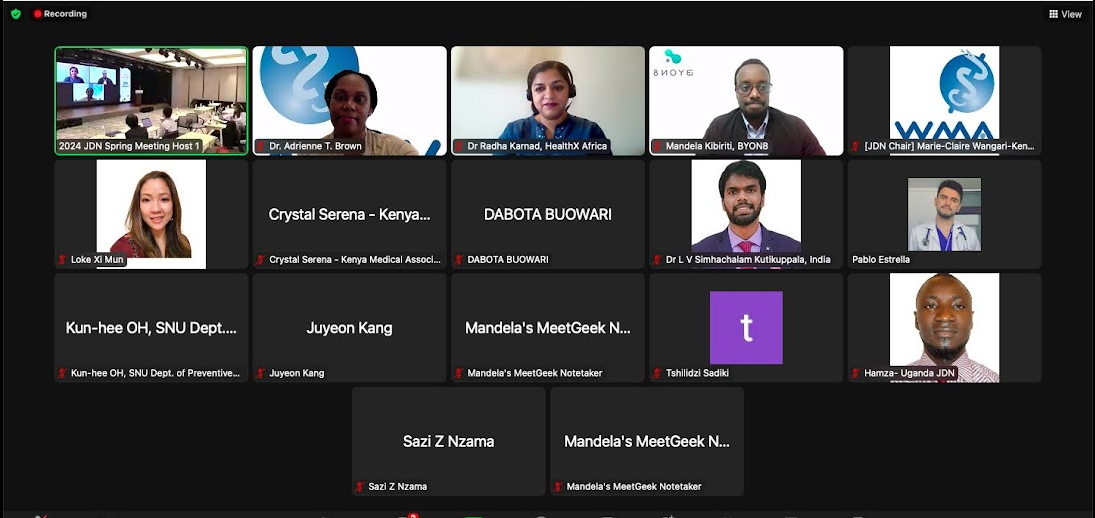Click the muted mic icon beside JDN Chair Marie-Claire
The width and height of the screenshot is (1095, 518).
[x=855, y=147]
